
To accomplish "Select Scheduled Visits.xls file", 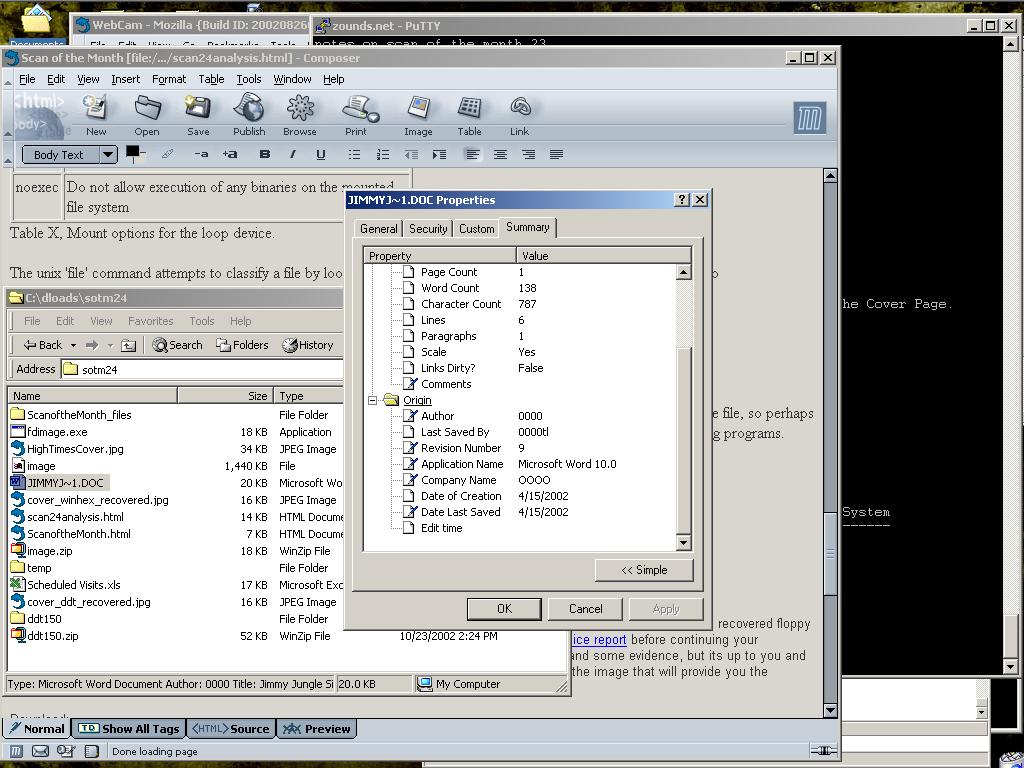I will (x=73, y=585).
